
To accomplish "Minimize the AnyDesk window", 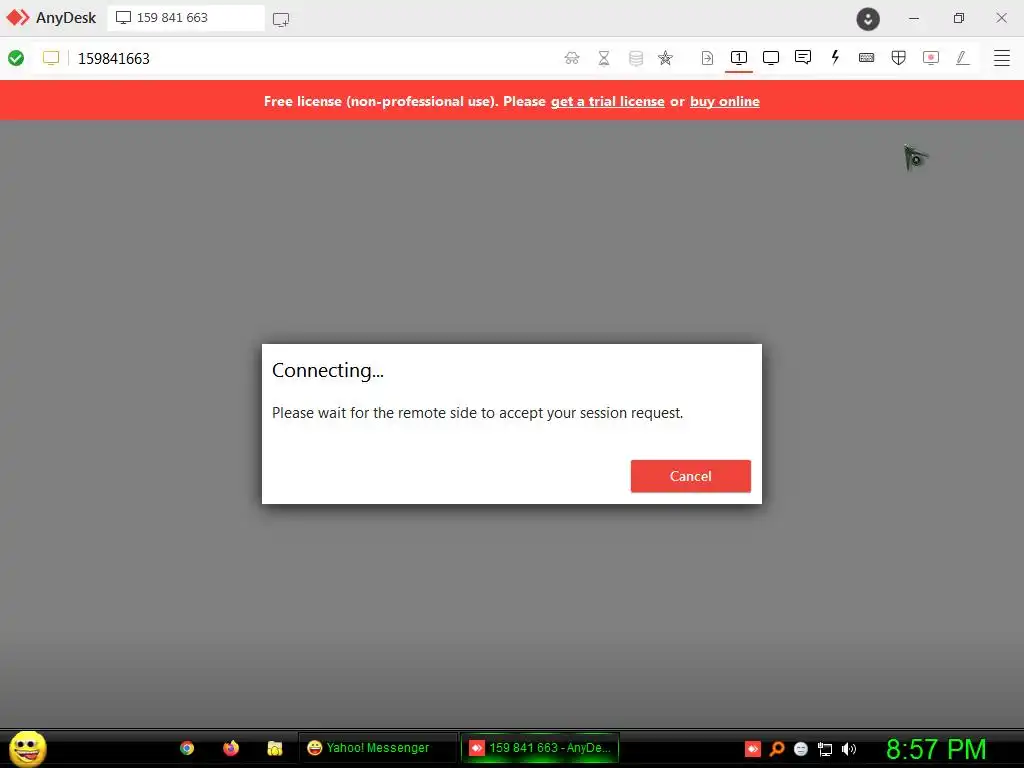I will [914, 18].
